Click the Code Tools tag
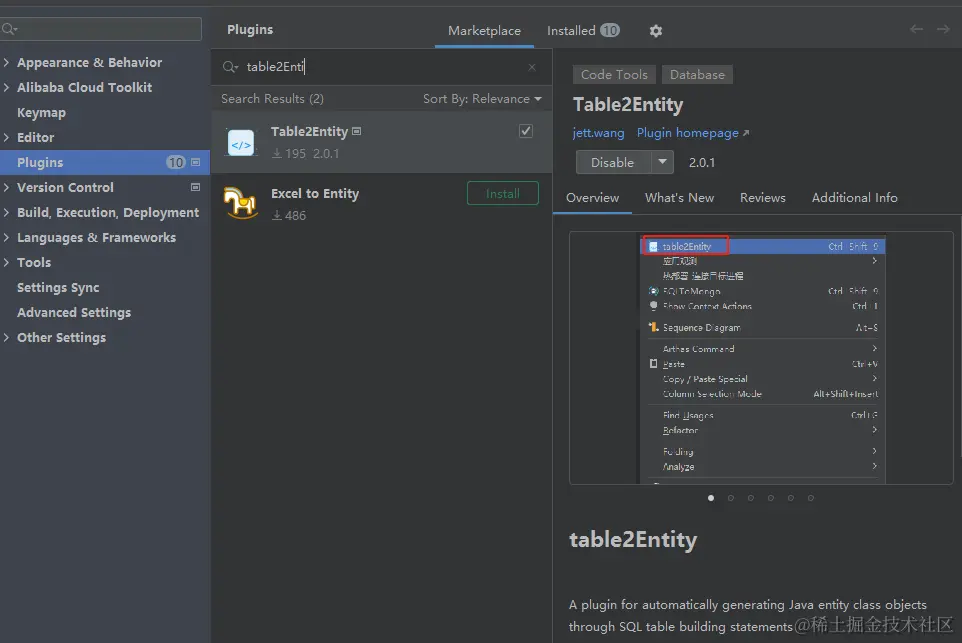Viewport: 962px width, 643px height. (x=614, y=75)
